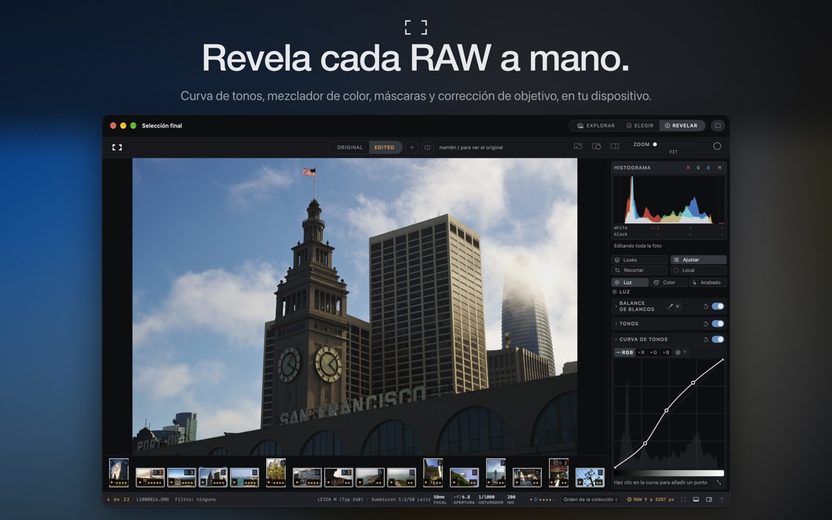The height and width of the screenshot is (520, 832).
Task: Click the panel toggle icon next to REVELAR
Action: (x=717, y=126)
